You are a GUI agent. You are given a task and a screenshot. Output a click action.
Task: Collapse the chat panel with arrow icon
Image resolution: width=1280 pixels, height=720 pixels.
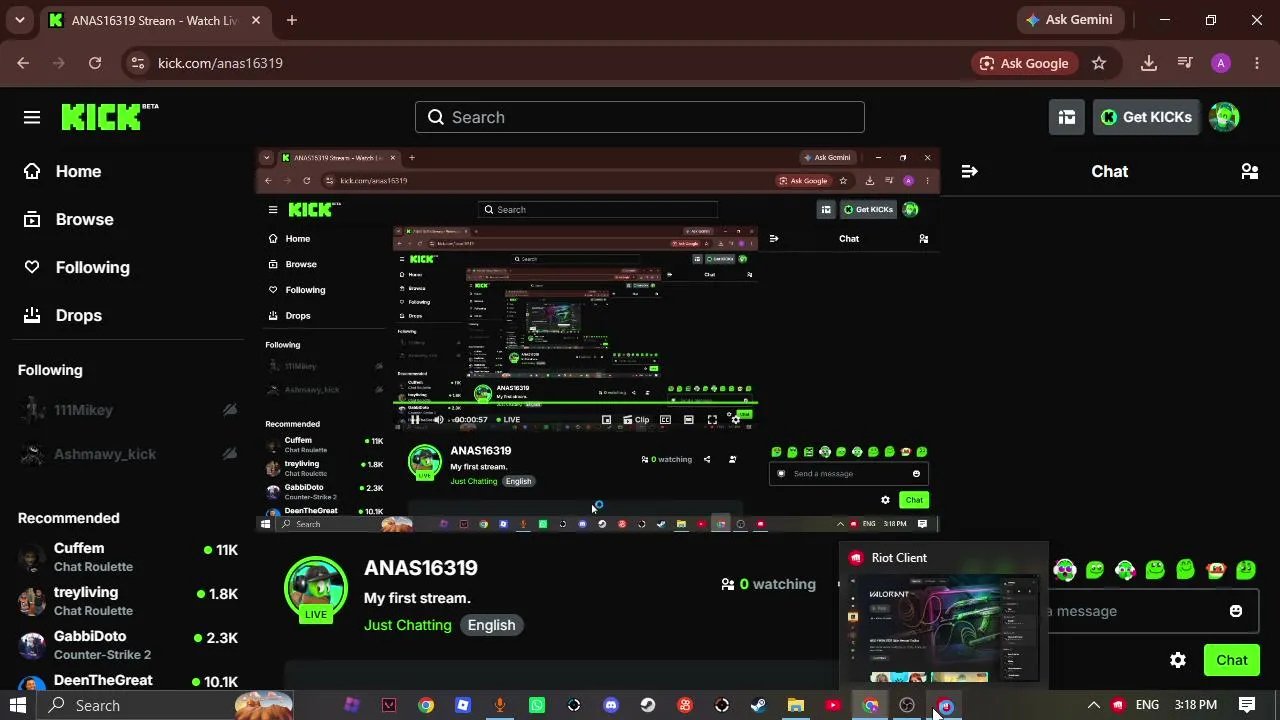click(x=969, y=171)
